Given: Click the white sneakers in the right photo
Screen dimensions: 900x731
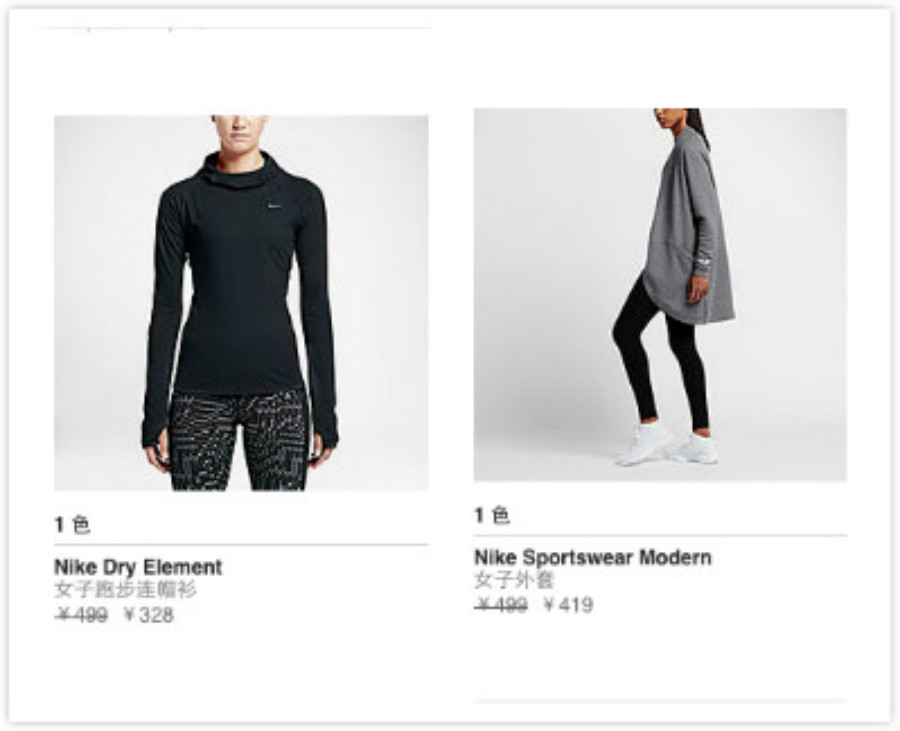Looking at the screenshot, I should [x=668, y=445].
